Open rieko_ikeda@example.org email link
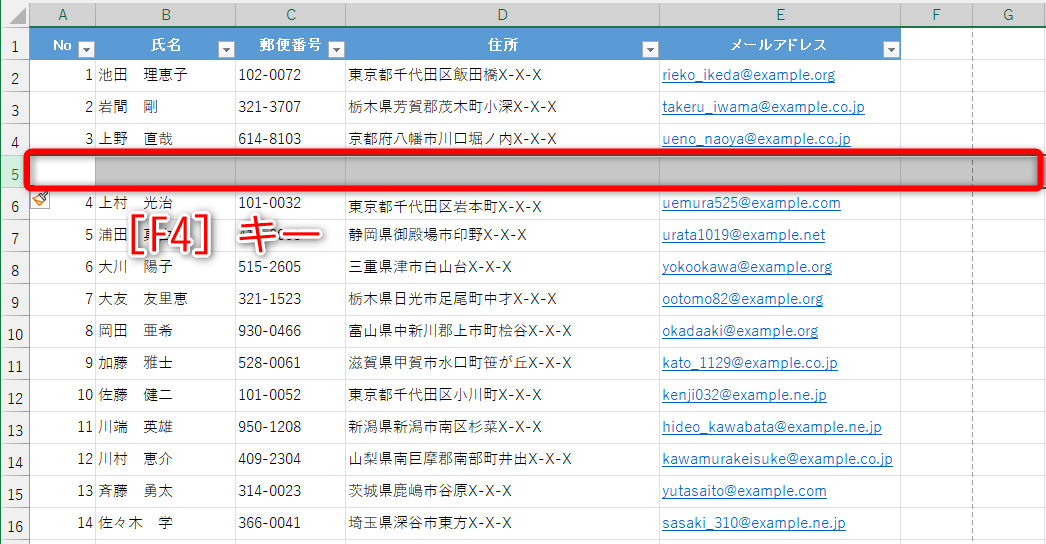 click(x=748, y=75)
